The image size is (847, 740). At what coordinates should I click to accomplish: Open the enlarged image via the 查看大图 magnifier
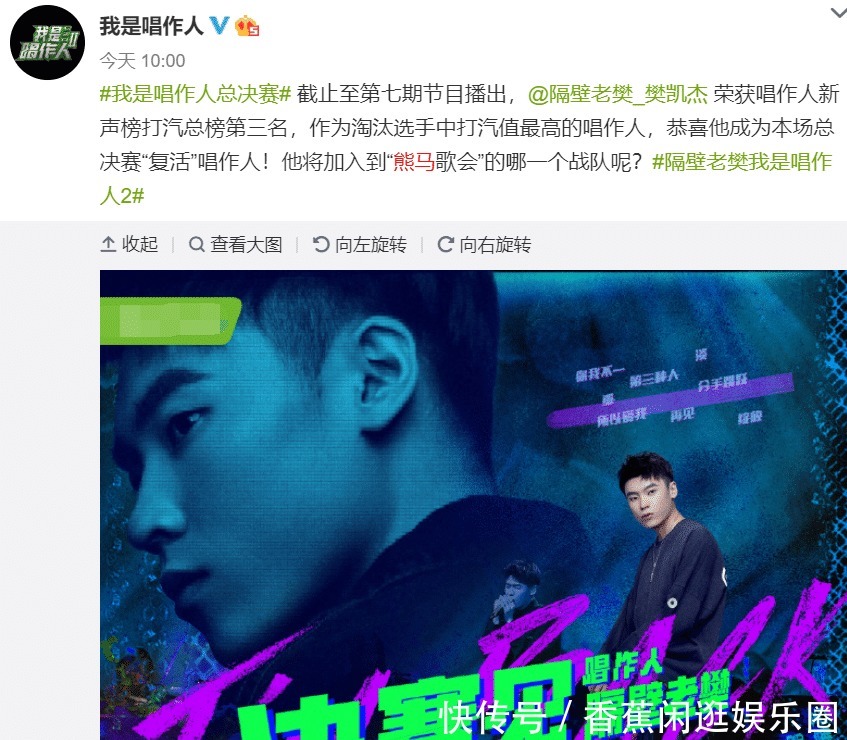coord(197,245)
